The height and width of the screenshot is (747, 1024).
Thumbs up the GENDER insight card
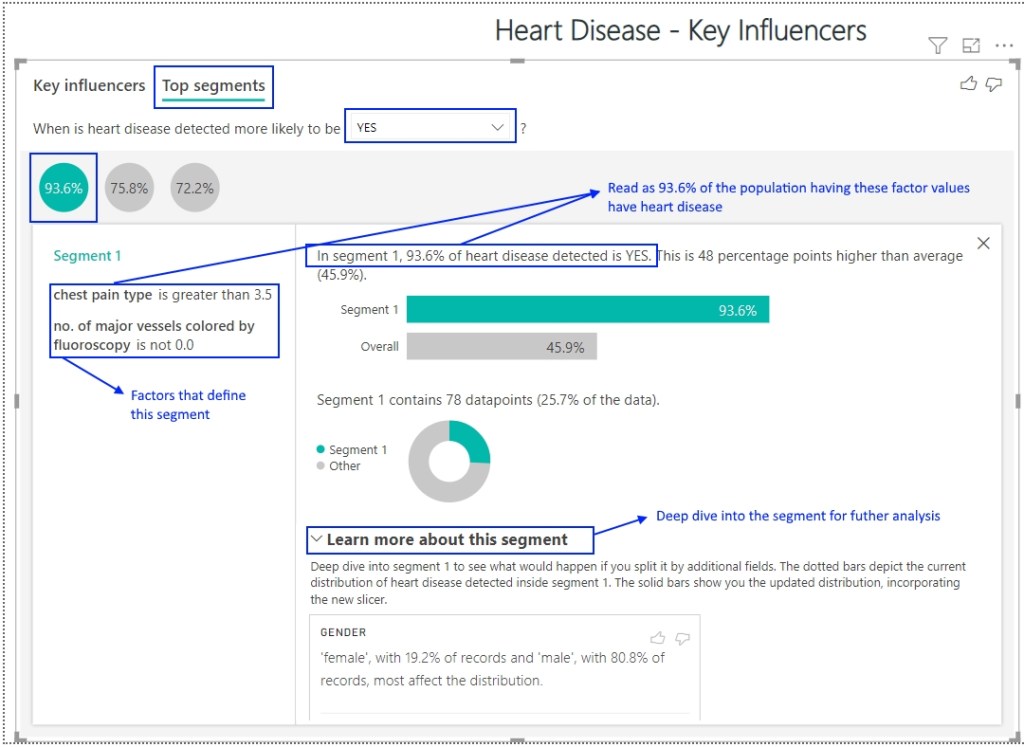[658, 637]
